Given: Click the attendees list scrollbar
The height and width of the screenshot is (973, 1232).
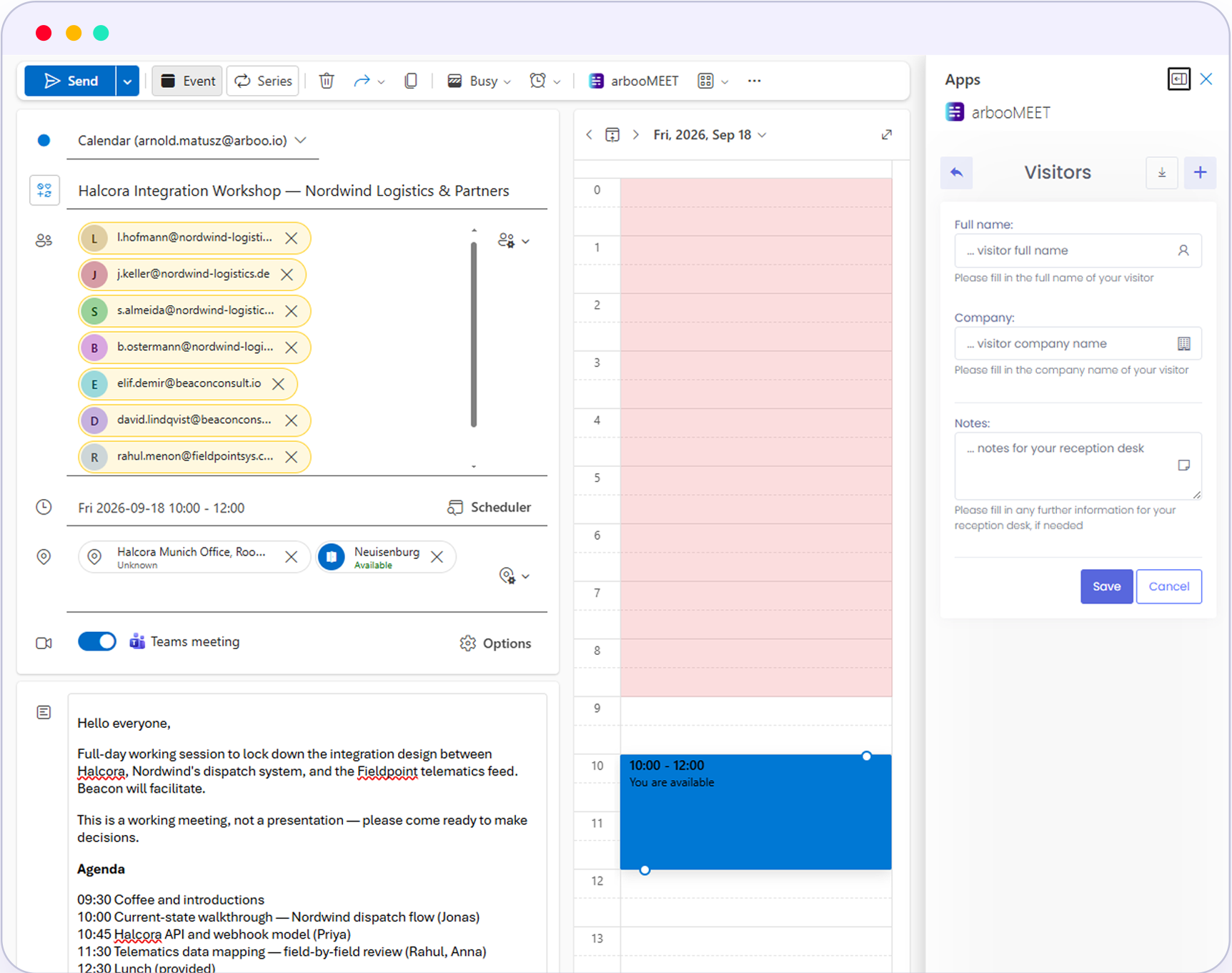Looking at the screenshot, I should click(x=474, y=335).
